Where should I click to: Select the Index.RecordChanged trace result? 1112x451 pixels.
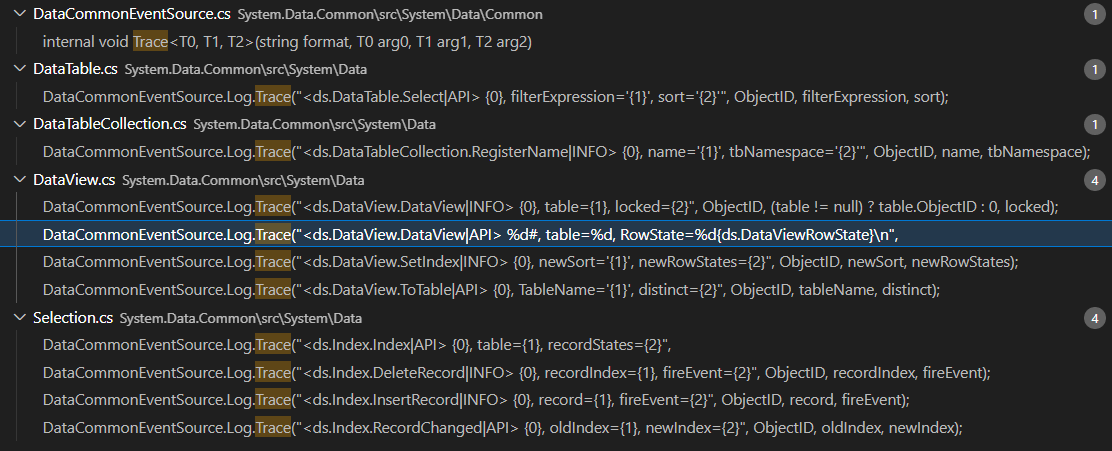502,428
